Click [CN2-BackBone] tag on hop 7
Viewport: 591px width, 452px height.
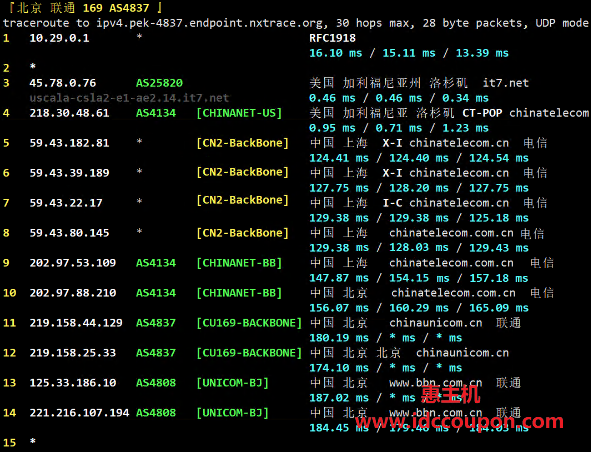[x=242, y=200]
